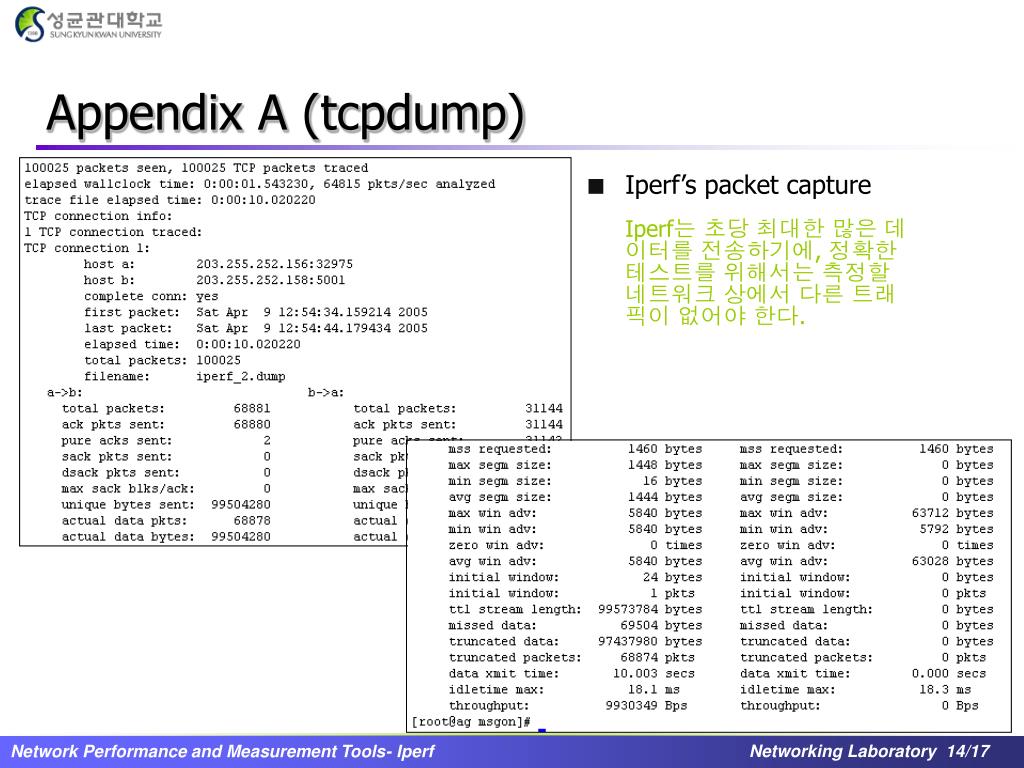The width and height of the screenshot is (1024, 768).
Task: Click the green Korean Iperf description paragraph
Action: tap(765, 272)
